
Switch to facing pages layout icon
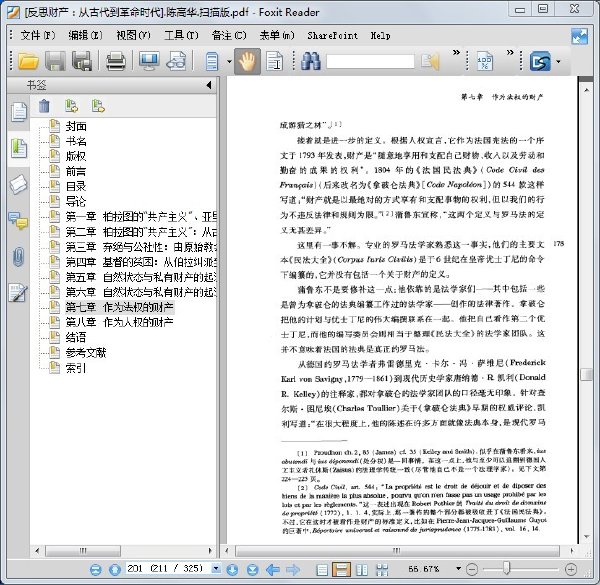[x=362, y=570]
